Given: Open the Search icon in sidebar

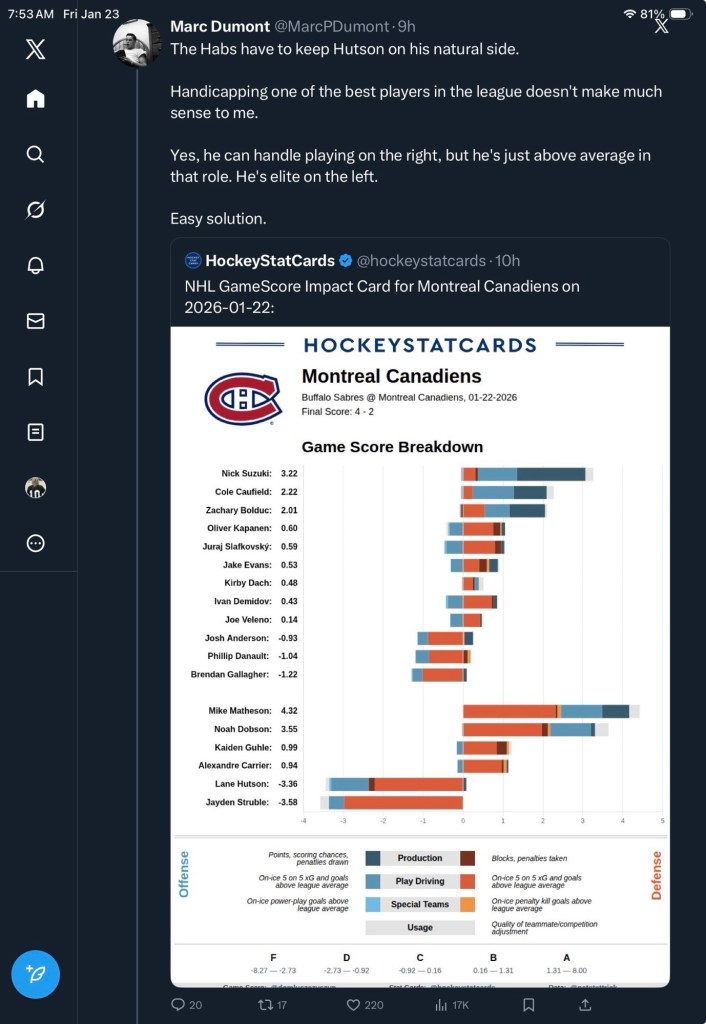Looking at the screenshot, I should [35, 154].
